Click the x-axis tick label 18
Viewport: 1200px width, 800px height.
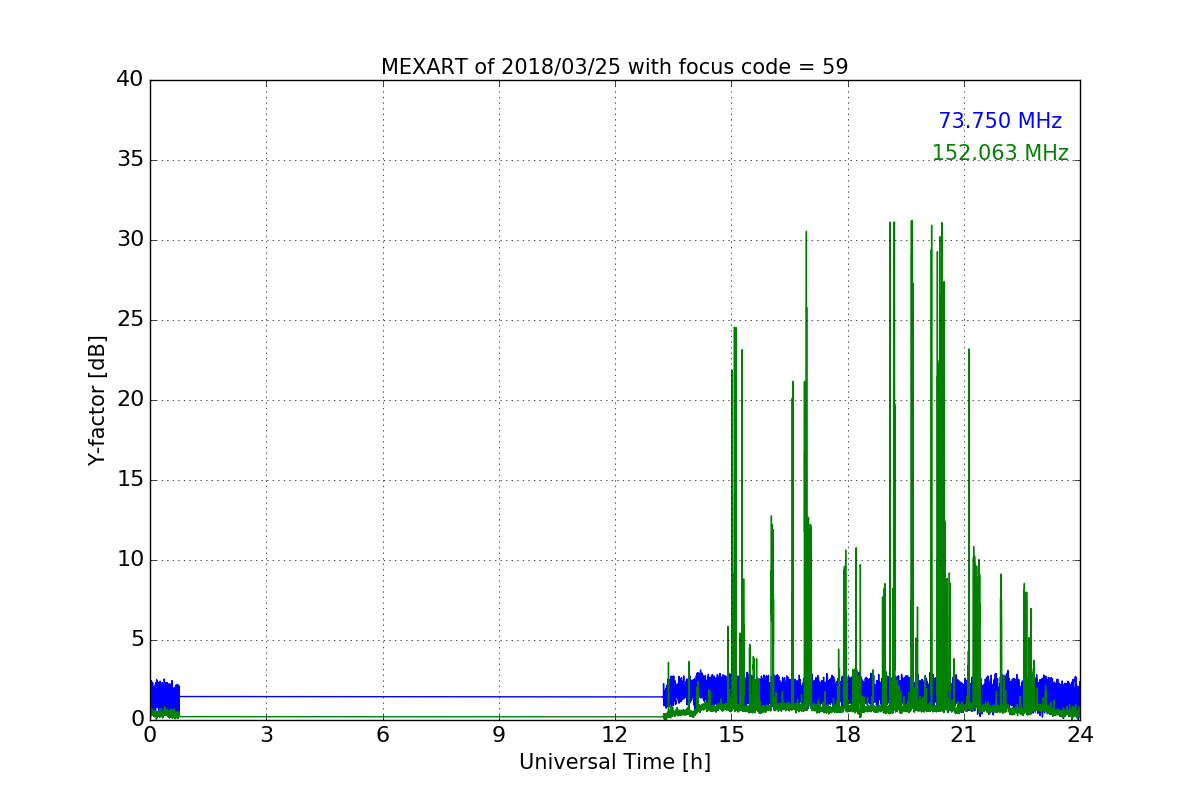pos(847,735)
